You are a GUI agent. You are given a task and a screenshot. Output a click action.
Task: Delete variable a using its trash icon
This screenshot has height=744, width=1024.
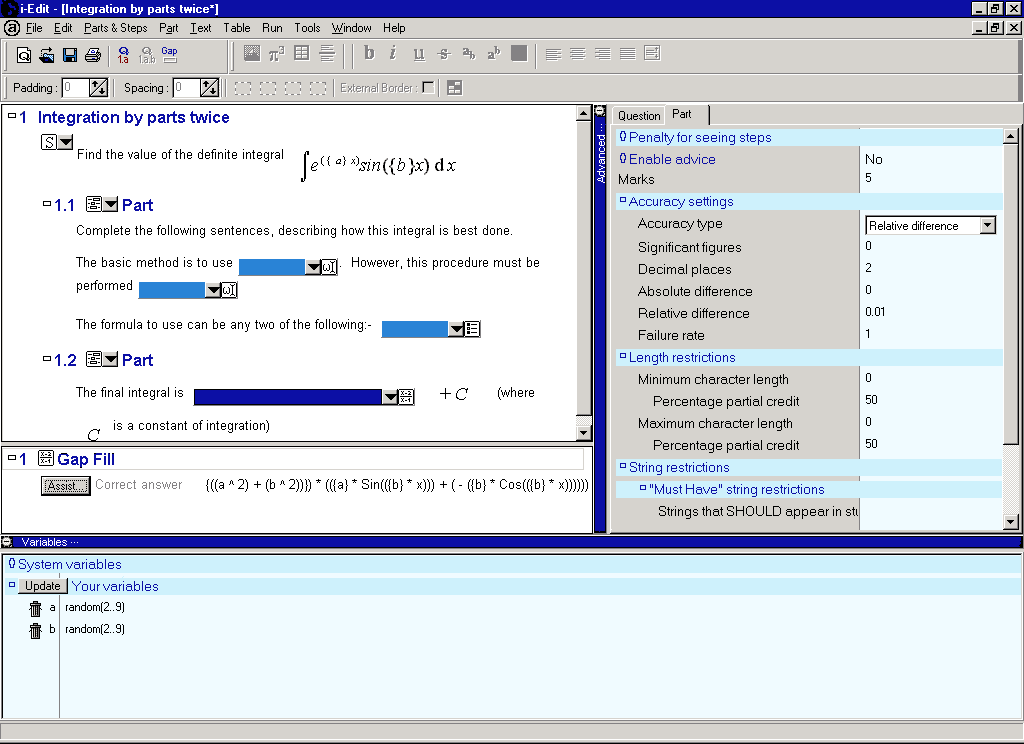point(36,608)
